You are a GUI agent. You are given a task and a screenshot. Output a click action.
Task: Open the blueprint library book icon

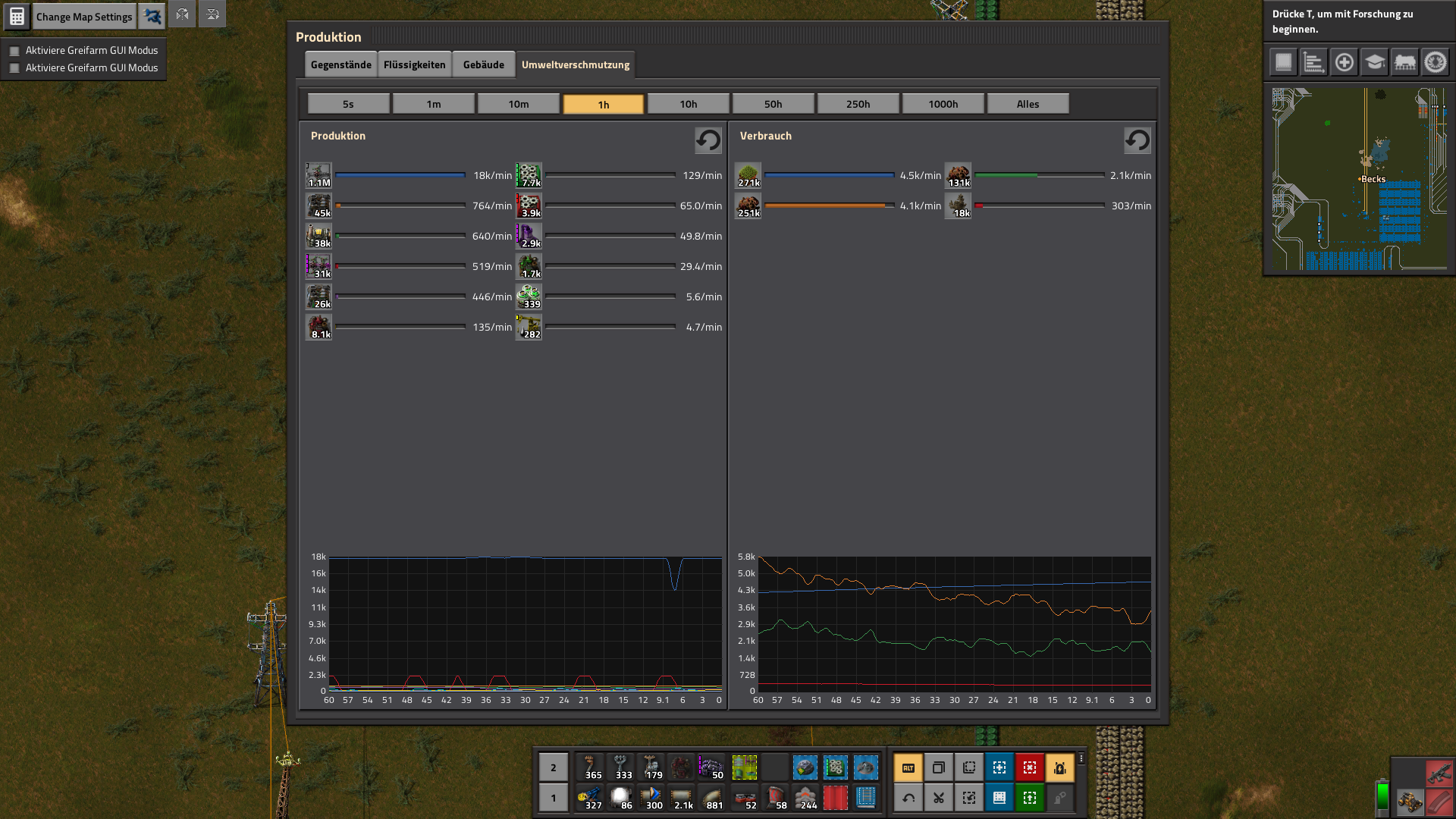click(x=1284, y=62)
